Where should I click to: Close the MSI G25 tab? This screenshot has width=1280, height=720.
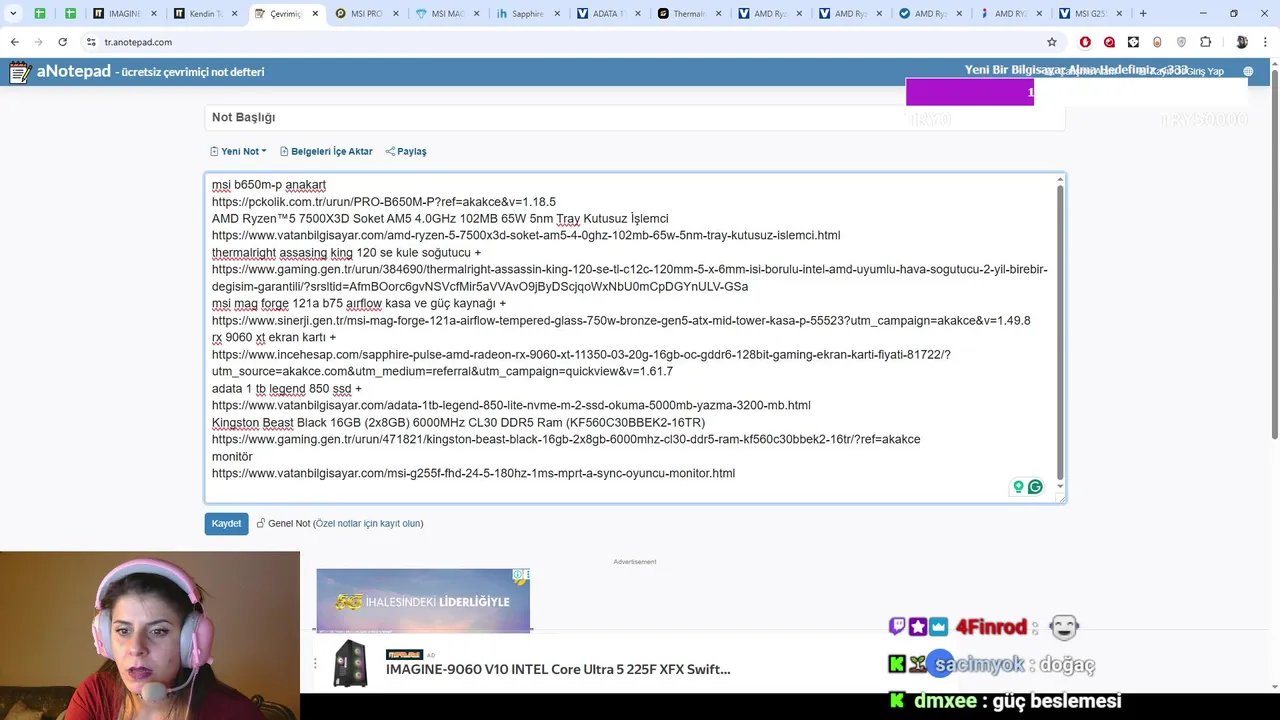pyautogui.click(x=1120, y=14)
